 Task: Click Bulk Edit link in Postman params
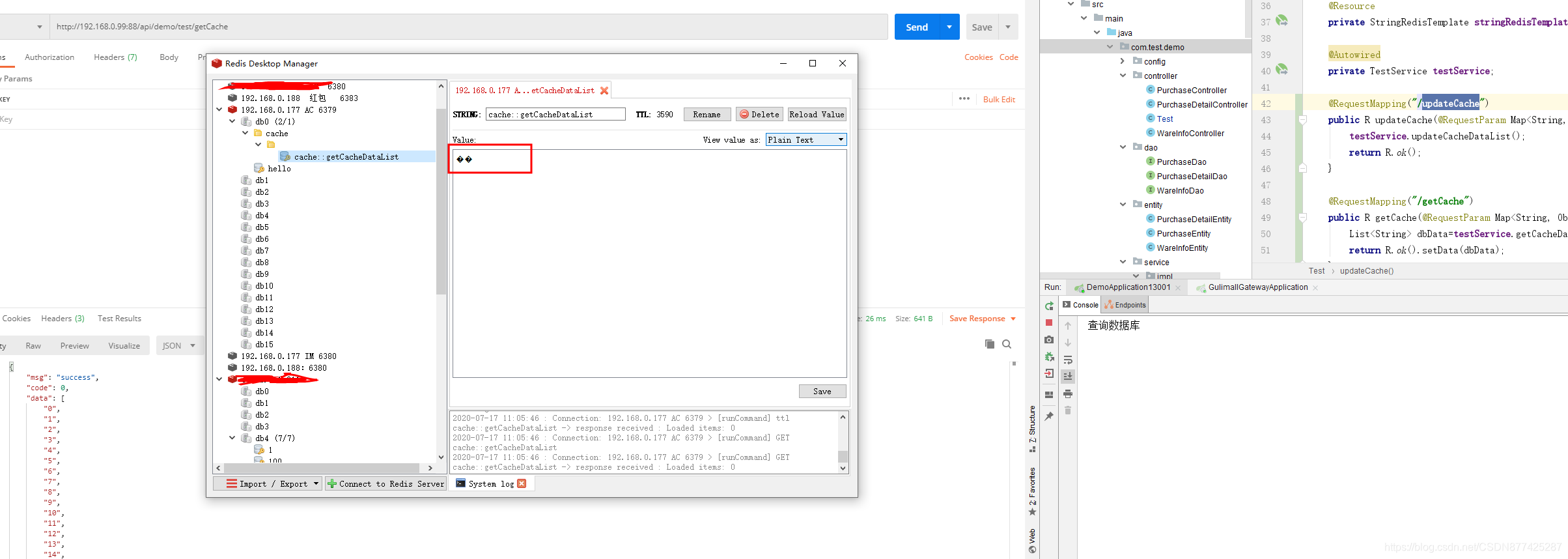tap(999, 100)
